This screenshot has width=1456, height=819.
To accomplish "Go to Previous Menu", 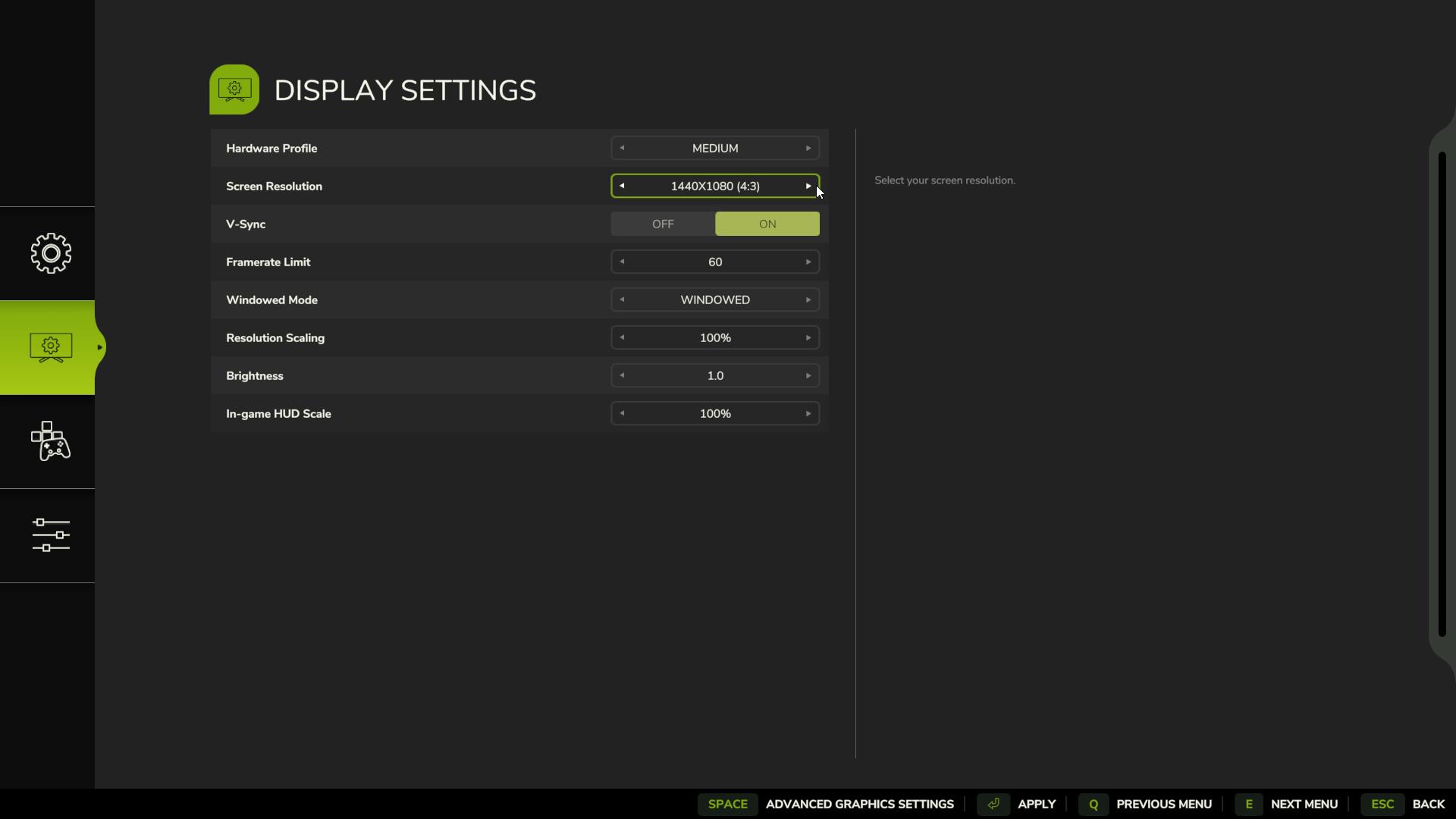I will 1163,804.
